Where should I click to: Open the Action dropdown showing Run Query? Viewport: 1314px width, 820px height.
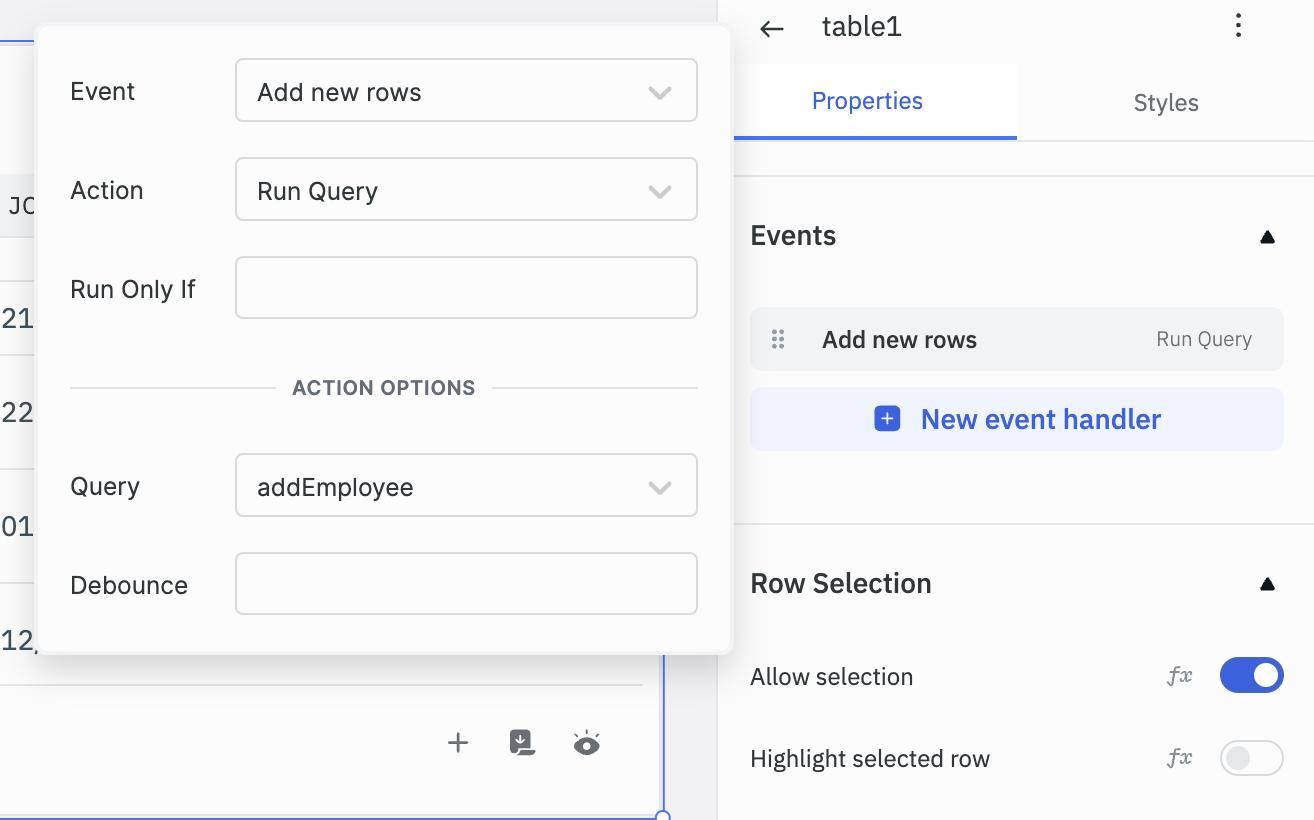465,190
